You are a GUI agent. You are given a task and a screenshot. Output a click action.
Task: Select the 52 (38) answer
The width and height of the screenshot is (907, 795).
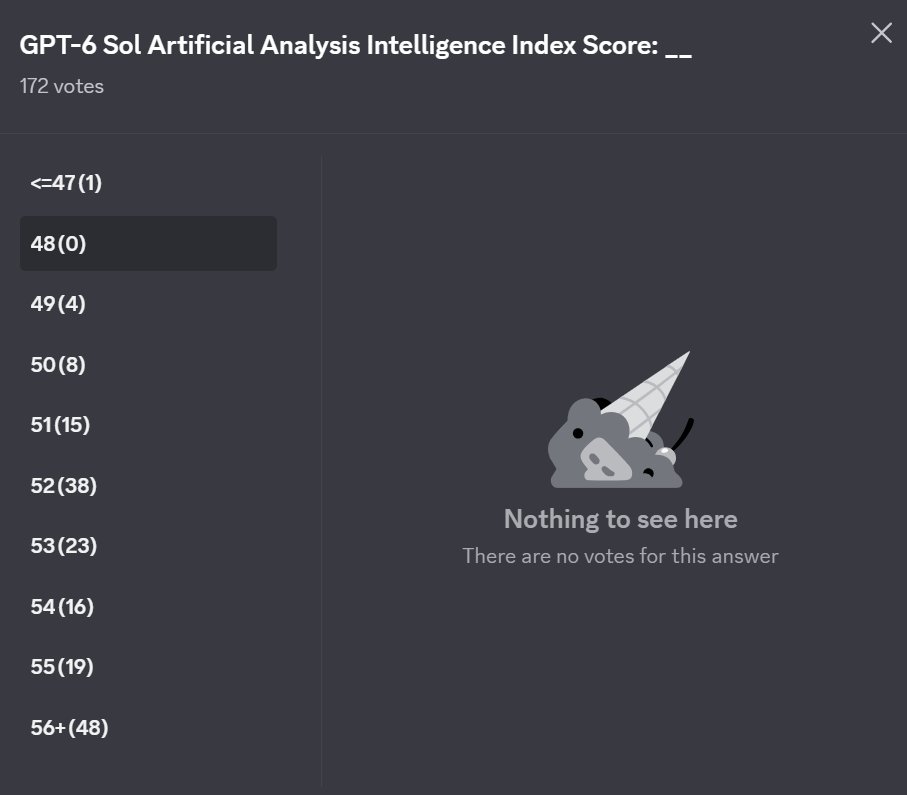[148, 485]
